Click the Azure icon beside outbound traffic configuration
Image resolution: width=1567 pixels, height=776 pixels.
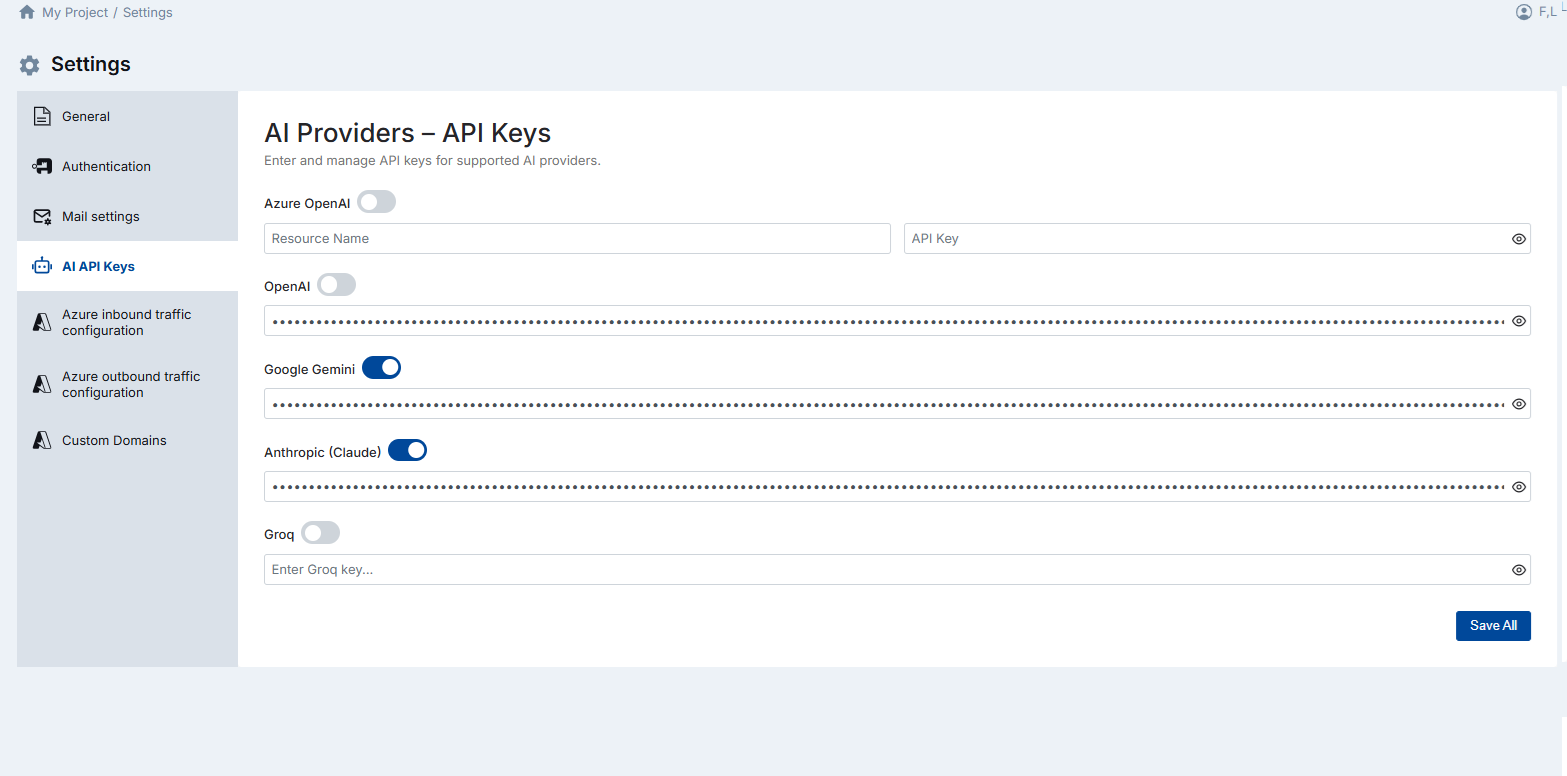pyautogui.click(x=41, y=384)
